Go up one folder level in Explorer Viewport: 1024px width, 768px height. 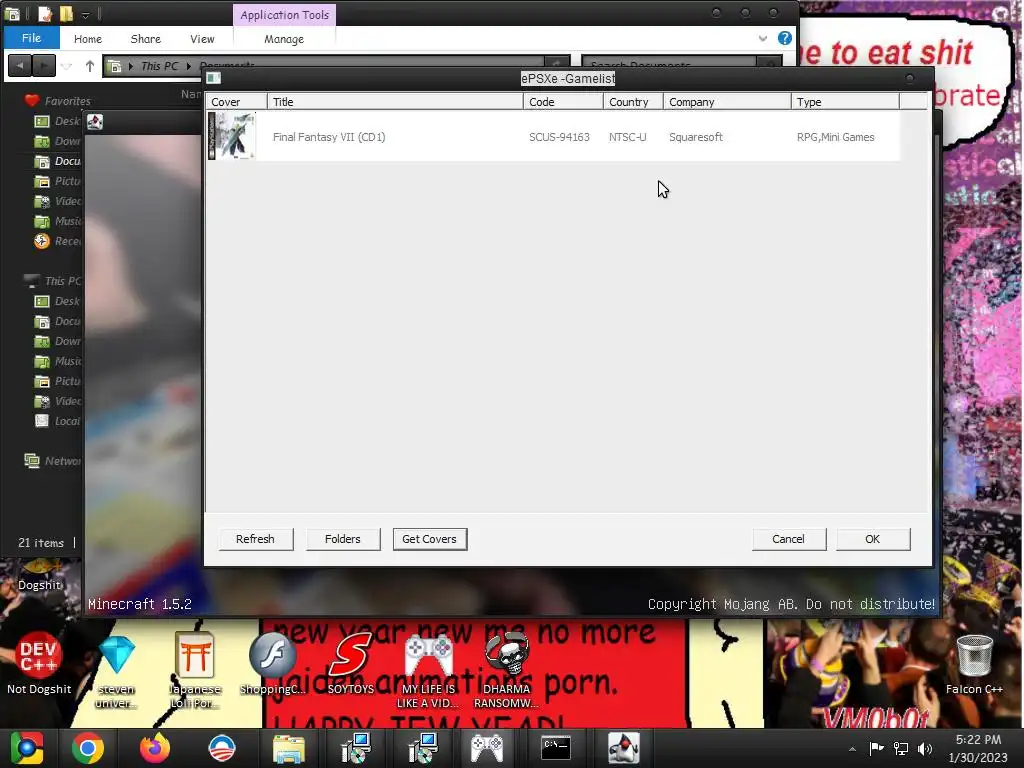pos(90,66)
